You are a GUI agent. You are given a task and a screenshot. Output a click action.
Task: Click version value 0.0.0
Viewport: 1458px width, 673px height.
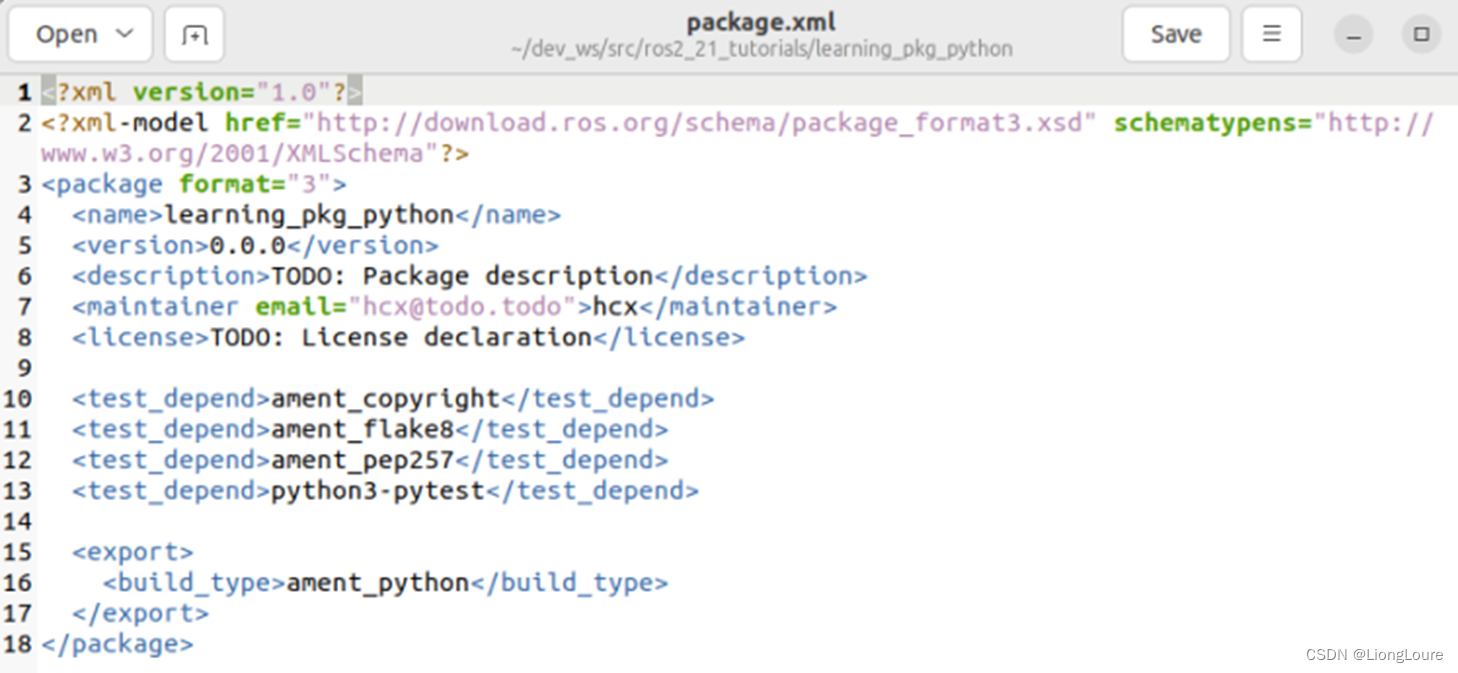click(x=248, y=245)
